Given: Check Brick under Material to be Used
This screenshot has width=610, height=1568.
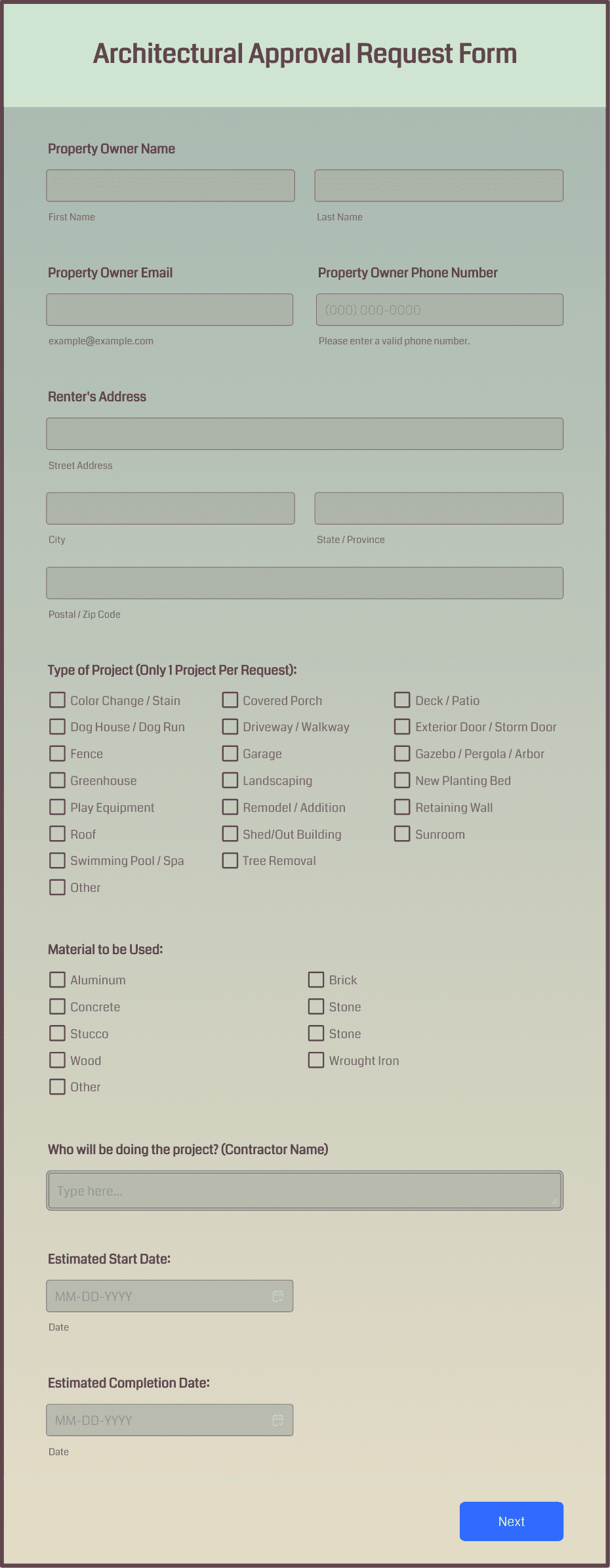Looking at the screenshot, I should click(x=315, y=980).
